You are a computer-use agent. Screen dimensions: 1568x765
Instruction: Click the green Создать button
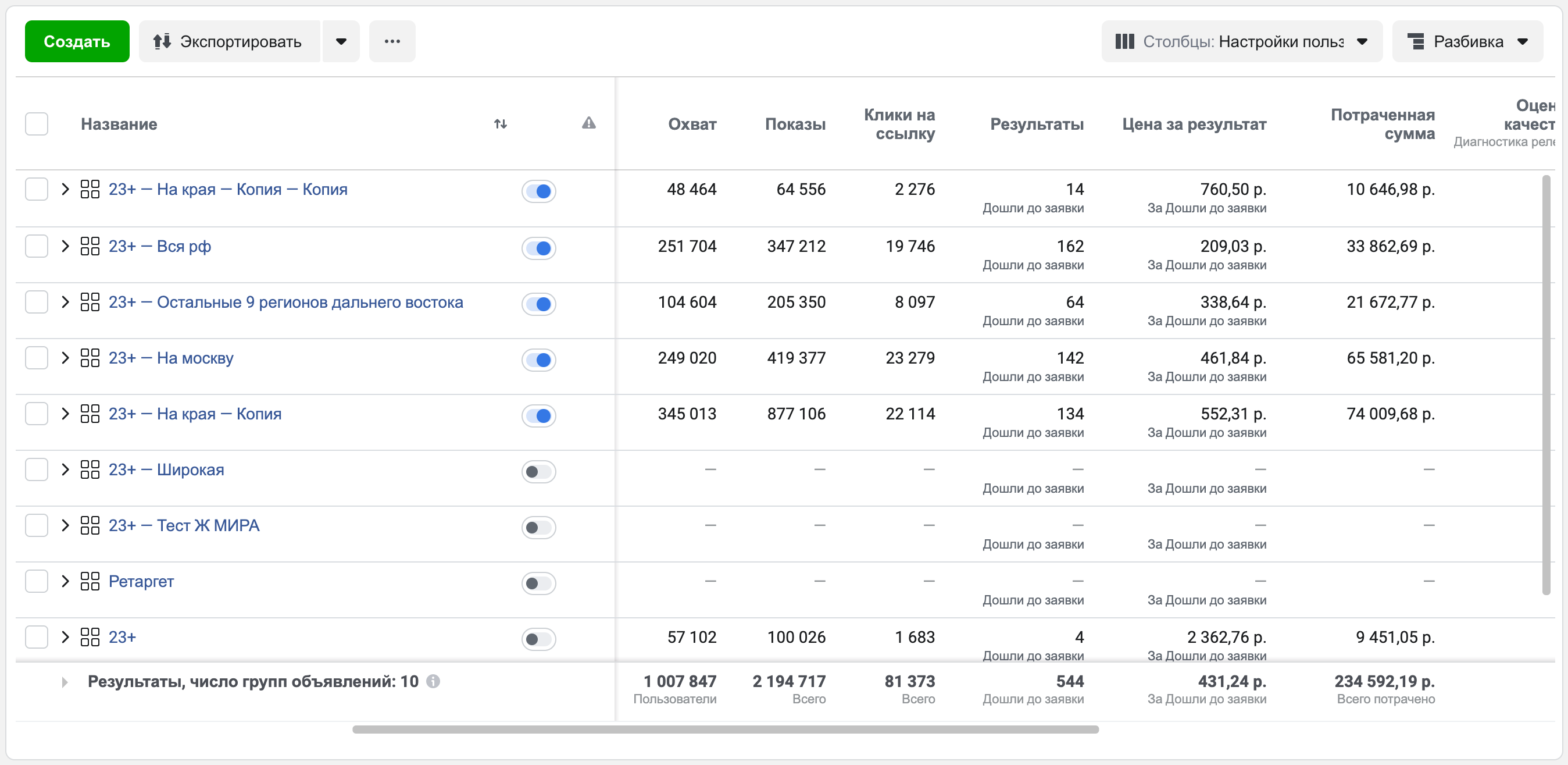77,41
